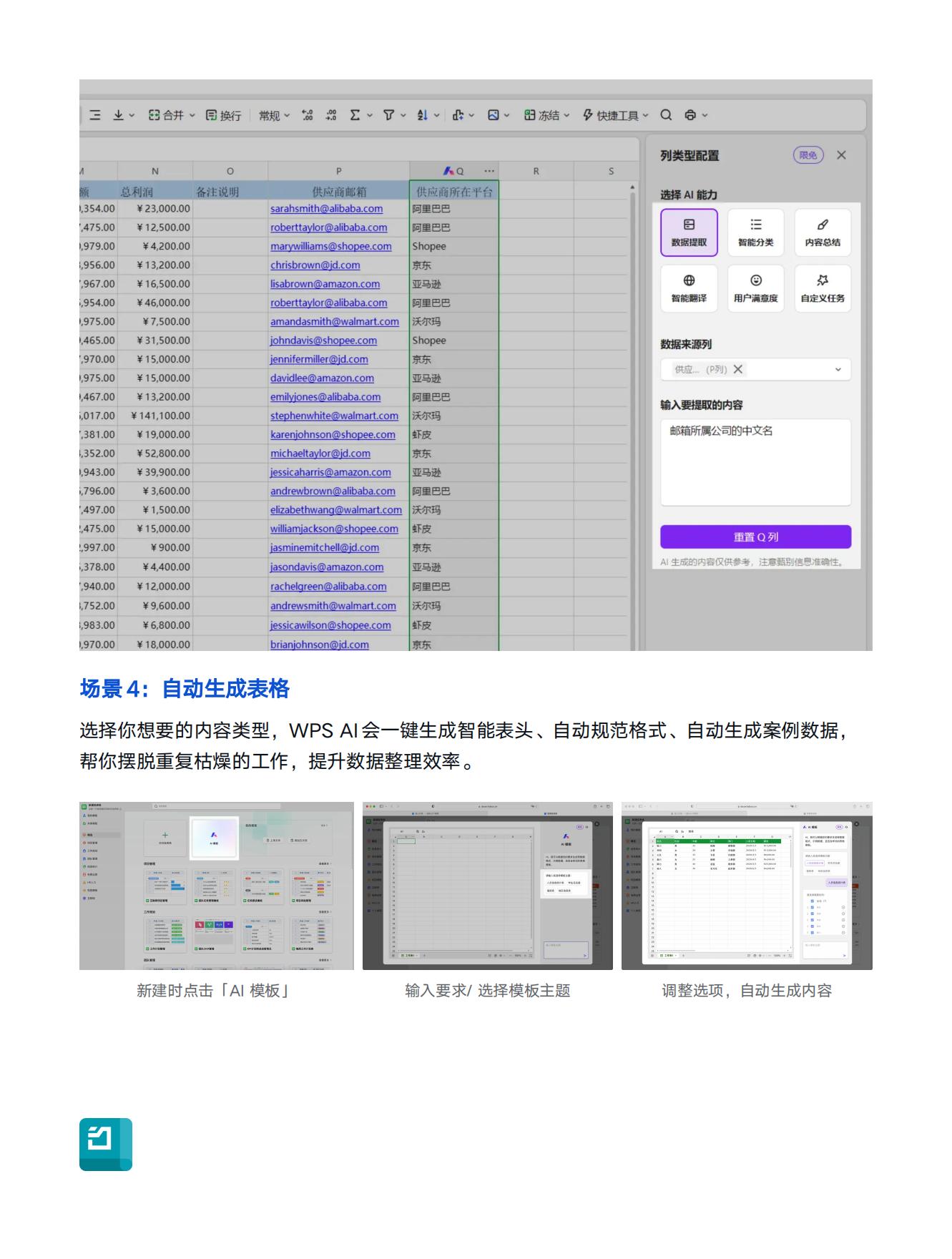Select the 数据提取 AI capability
952x1259 pixels.
click(689, 232)
